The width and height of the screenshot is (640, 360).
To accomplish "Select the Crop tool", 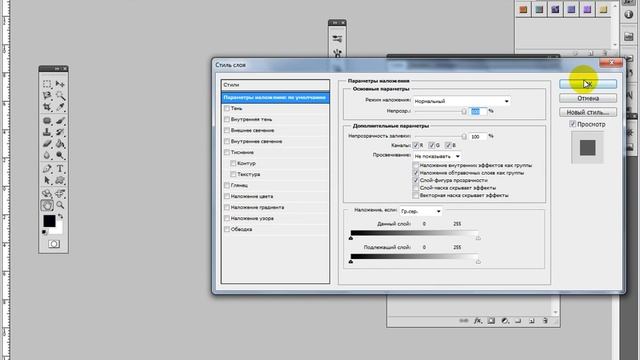I will pos(47,107).
